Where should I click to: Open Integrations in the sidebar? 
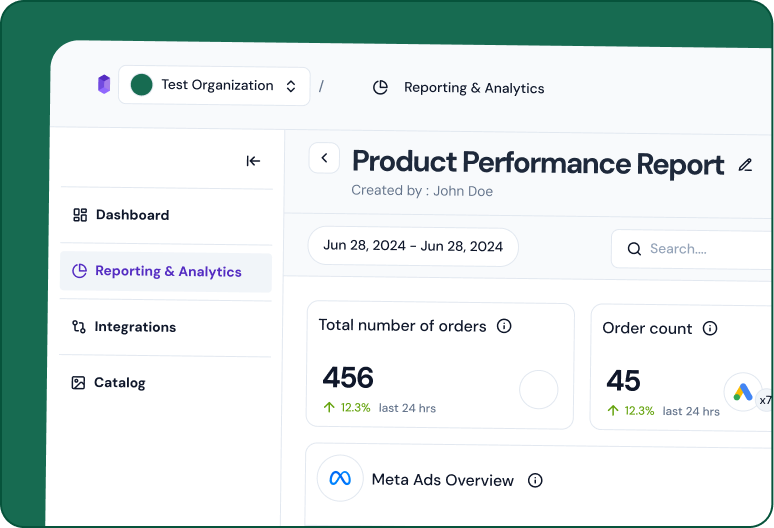(165, 327)
